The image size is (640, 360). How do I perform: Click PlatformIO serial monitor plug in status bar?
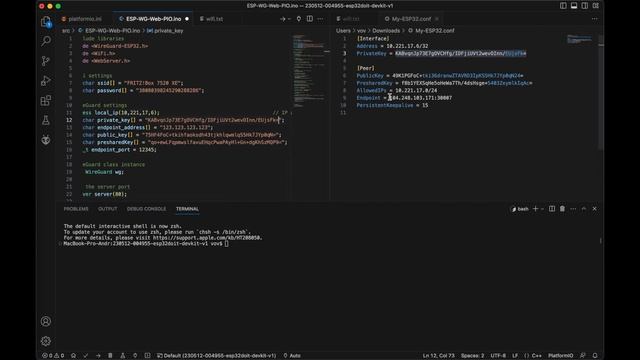pos(135,356)
